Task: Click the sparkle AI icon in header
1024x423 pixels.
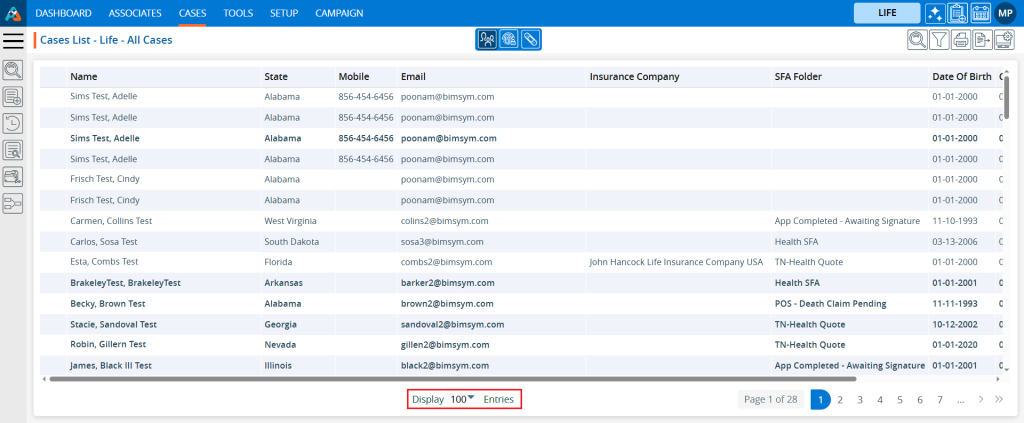Action: 935,13
